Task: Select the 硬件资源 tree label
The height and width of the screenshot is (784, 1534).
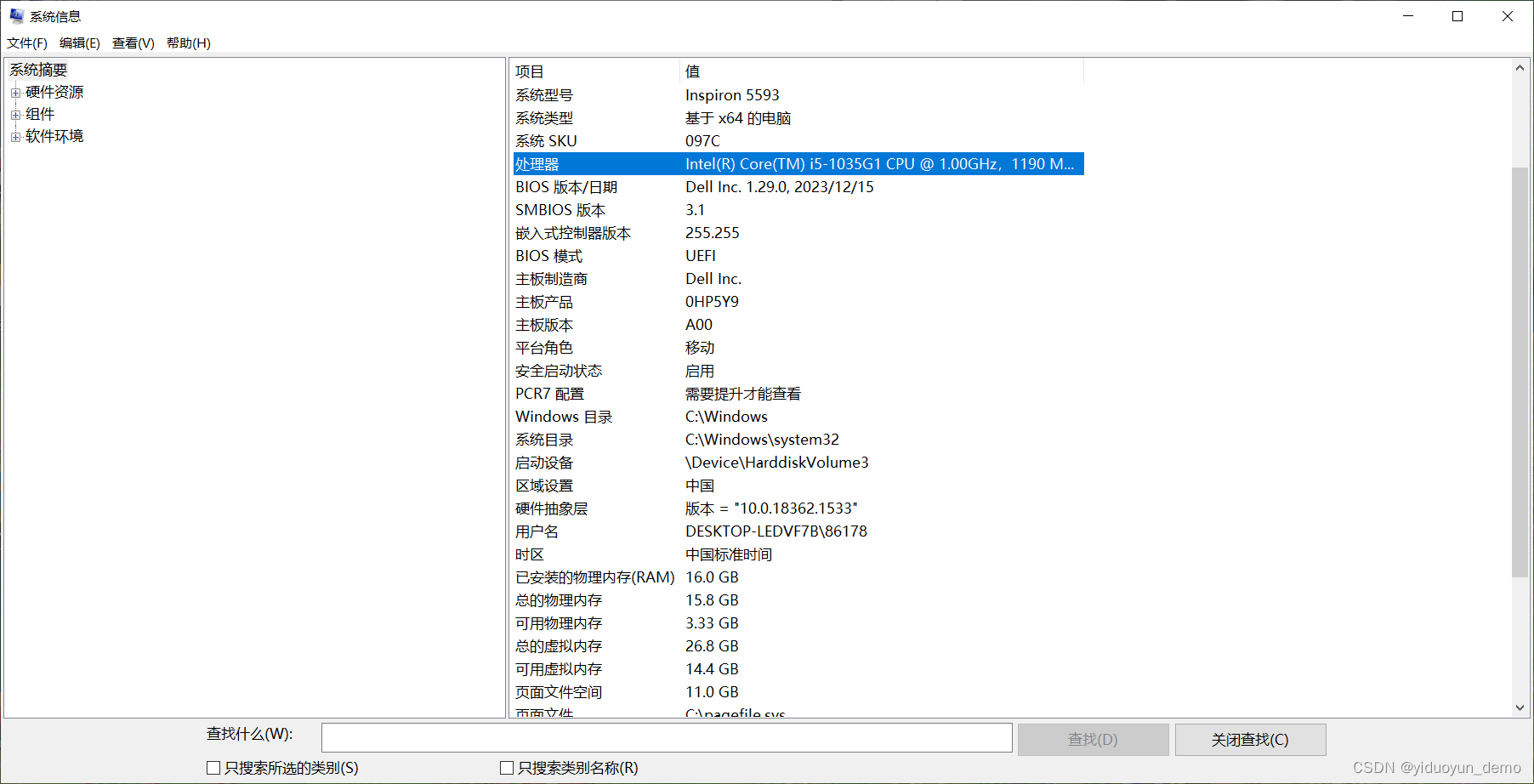Action: pyautogui.click(x=54, y=92)
